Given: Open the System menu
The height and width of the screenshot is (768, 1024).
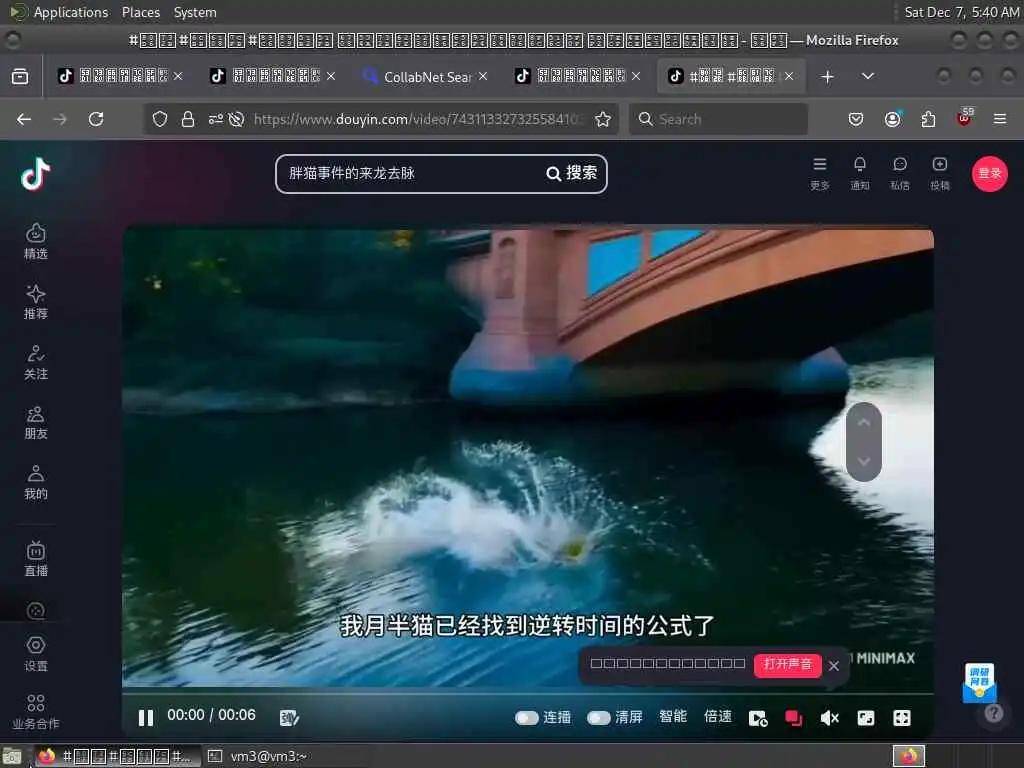Looking at the screenshot, I should click(x=195, y=12).
